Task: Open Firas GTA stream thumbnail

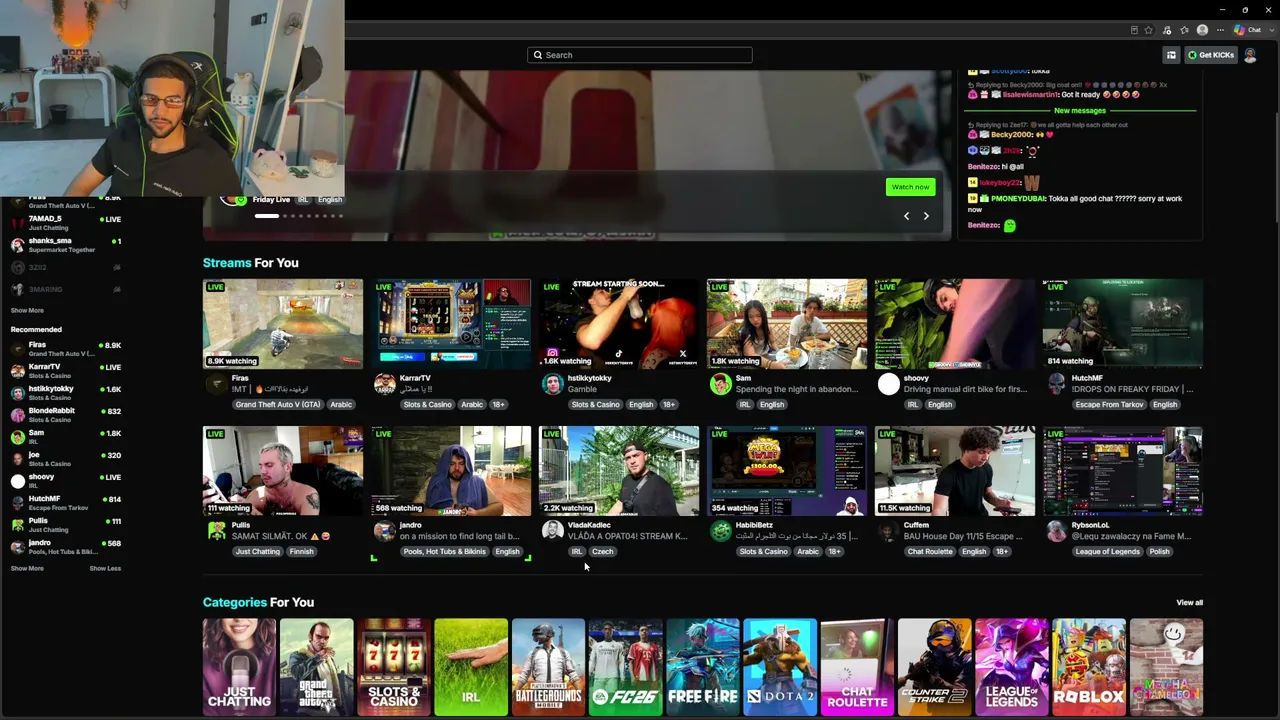Action: pyautogui.click(x=283, y=324)
